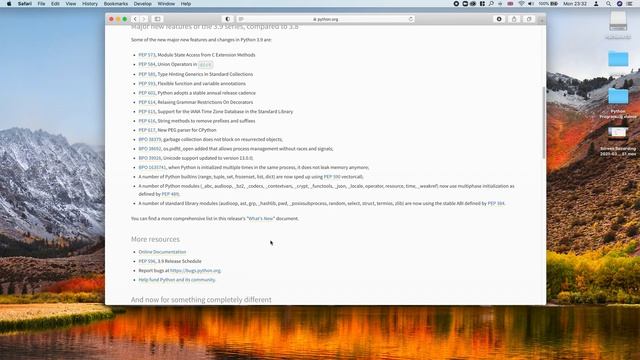640x360 pixels.
Task: Open the What's New document link
Action: point(261,219)
